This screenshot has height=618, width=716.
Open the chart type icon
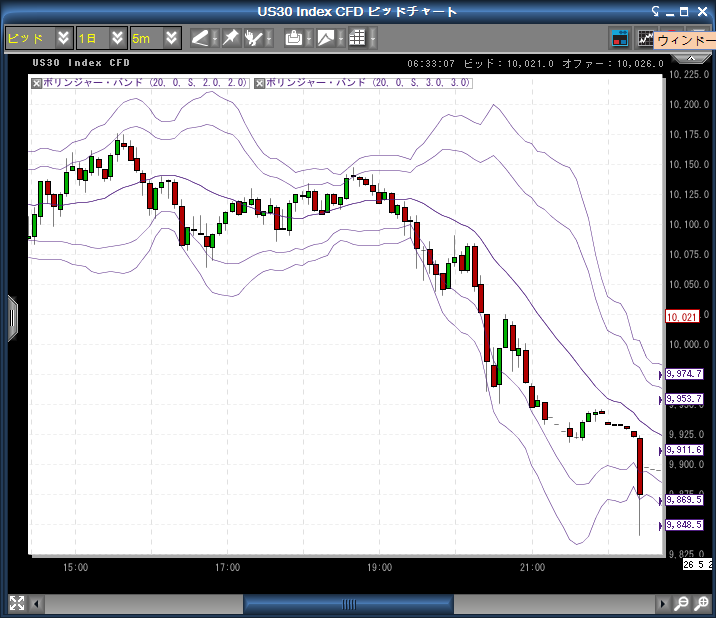coord(326,38)
